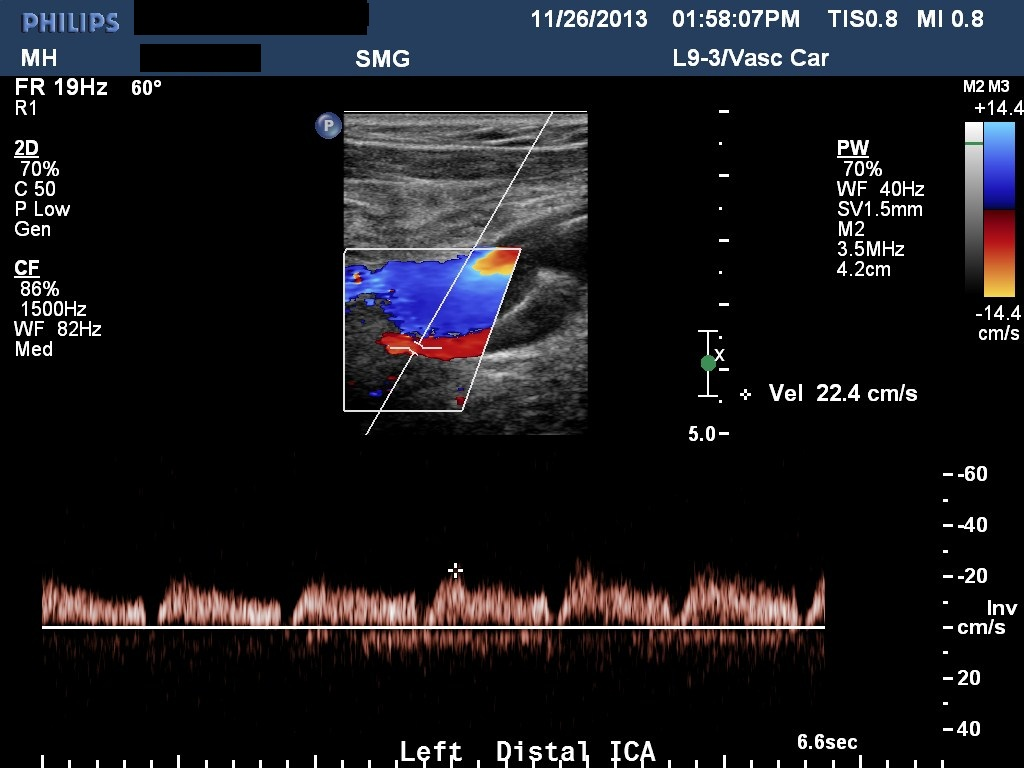Select the PW mode heading

(852, 149)
